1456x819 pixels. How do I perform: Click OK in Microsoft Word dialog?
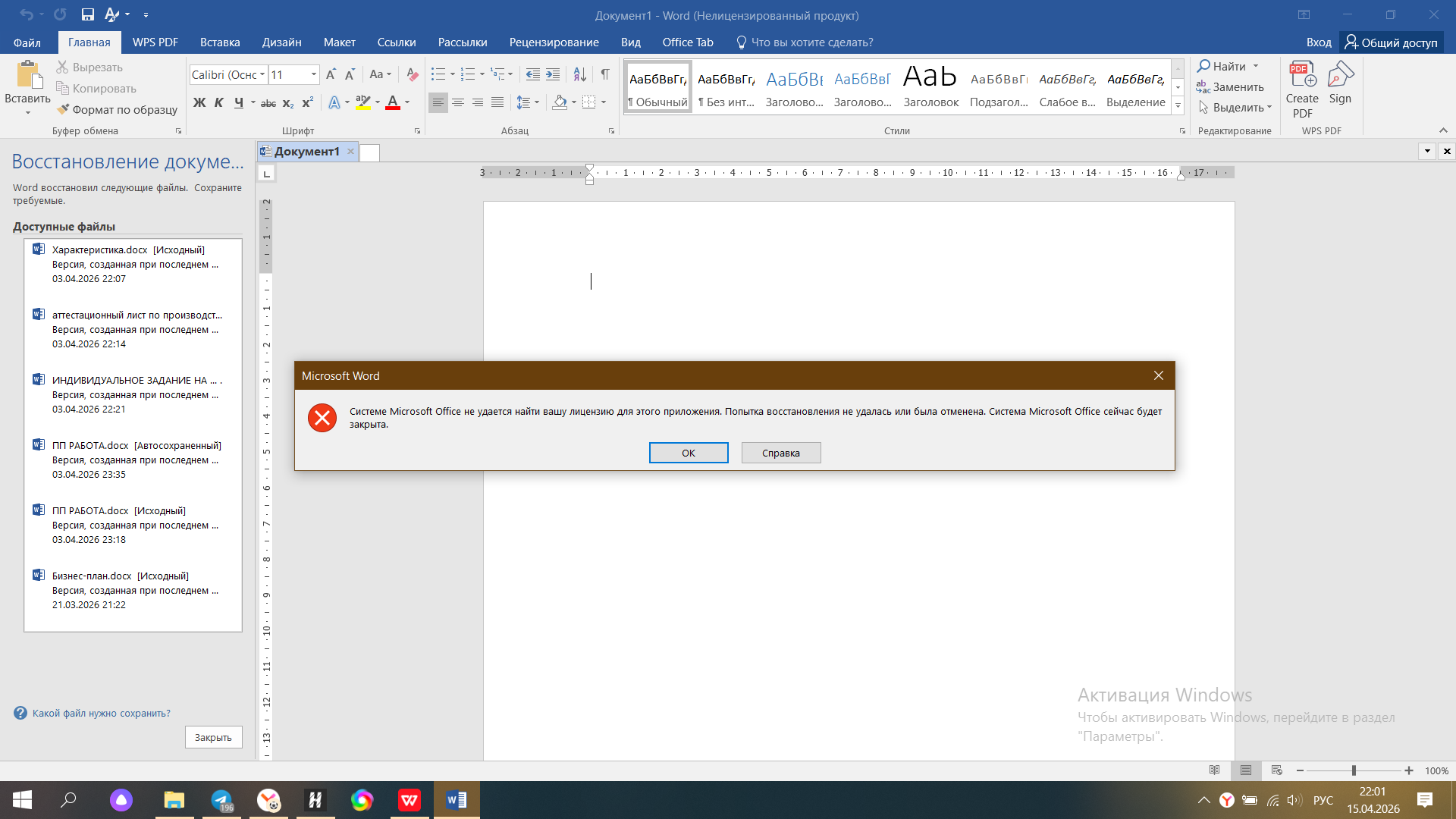[x=689, y=453]
